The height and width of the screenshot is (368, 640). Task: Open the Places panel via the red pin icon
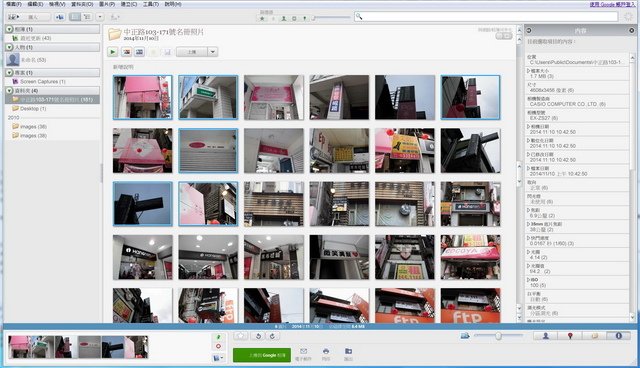coord(570,336)
